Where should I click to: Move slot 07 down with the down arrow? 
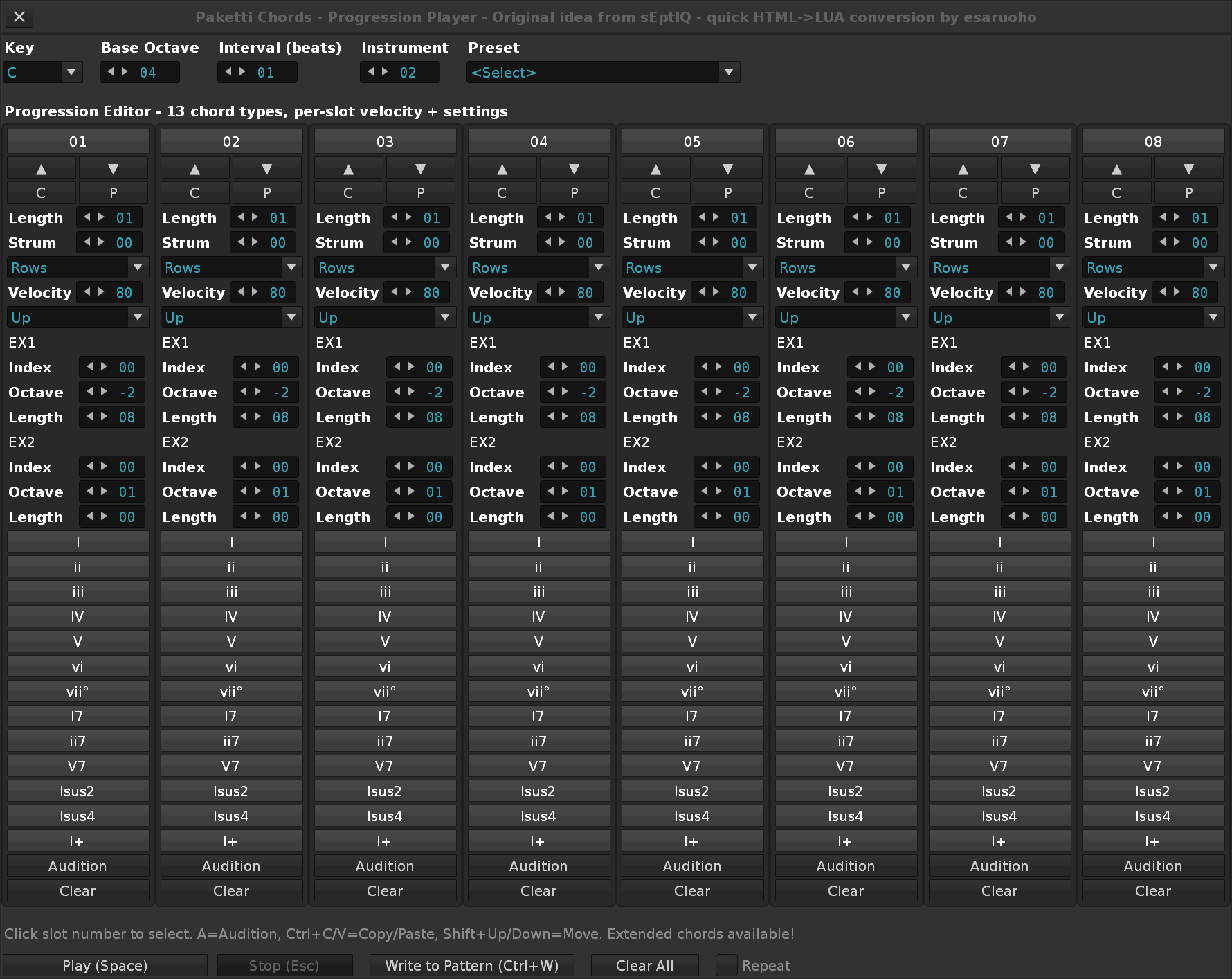pyautogui.click(x=1035, y=168)
